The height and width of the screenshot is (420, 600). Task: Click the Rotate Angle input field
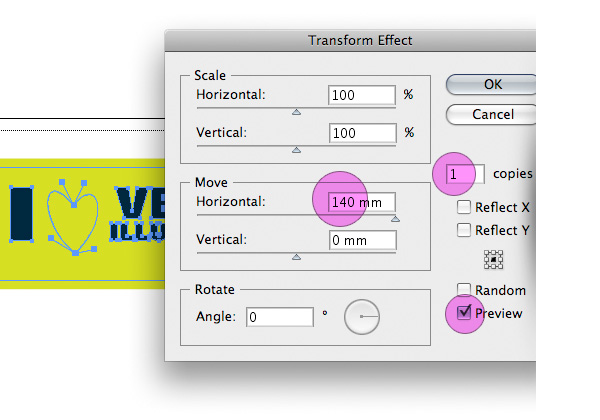click(280, 317)
